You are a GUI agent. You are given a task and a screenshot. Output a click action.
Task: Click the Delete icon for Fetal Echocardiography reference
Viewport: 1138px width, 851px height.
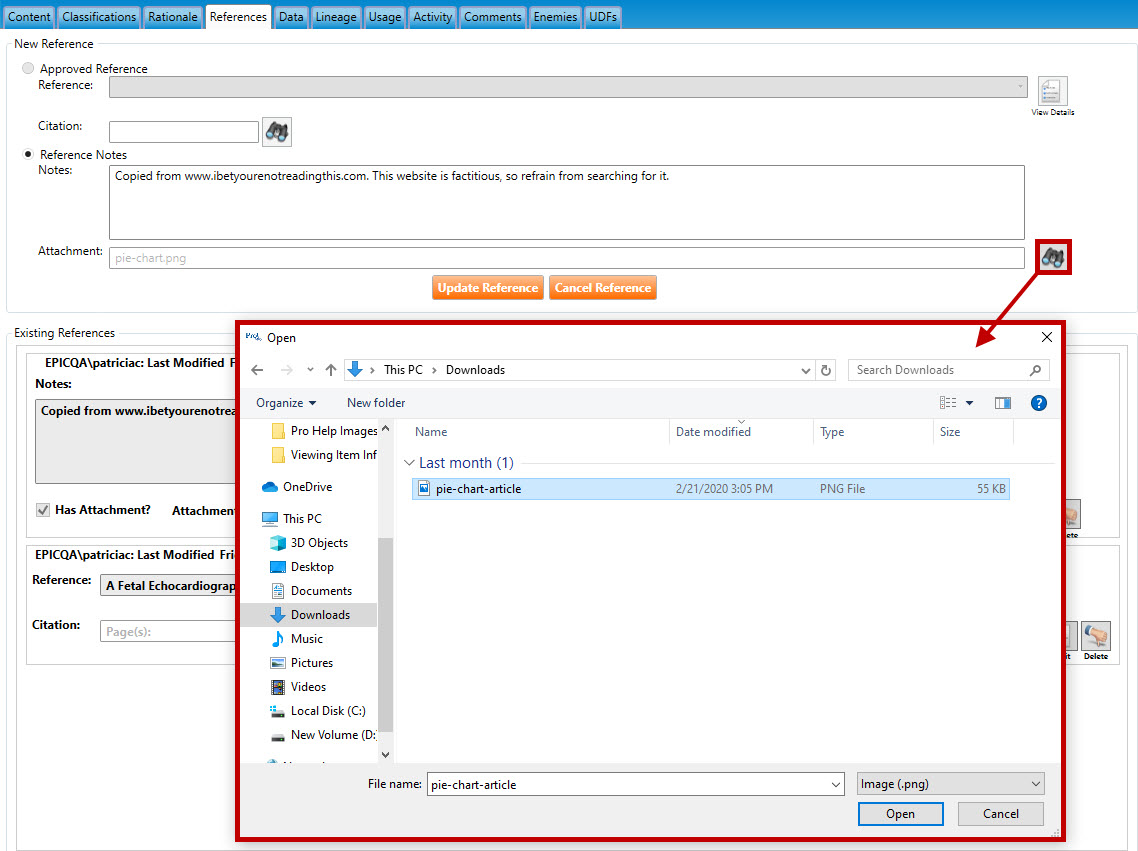(1095, 636)
